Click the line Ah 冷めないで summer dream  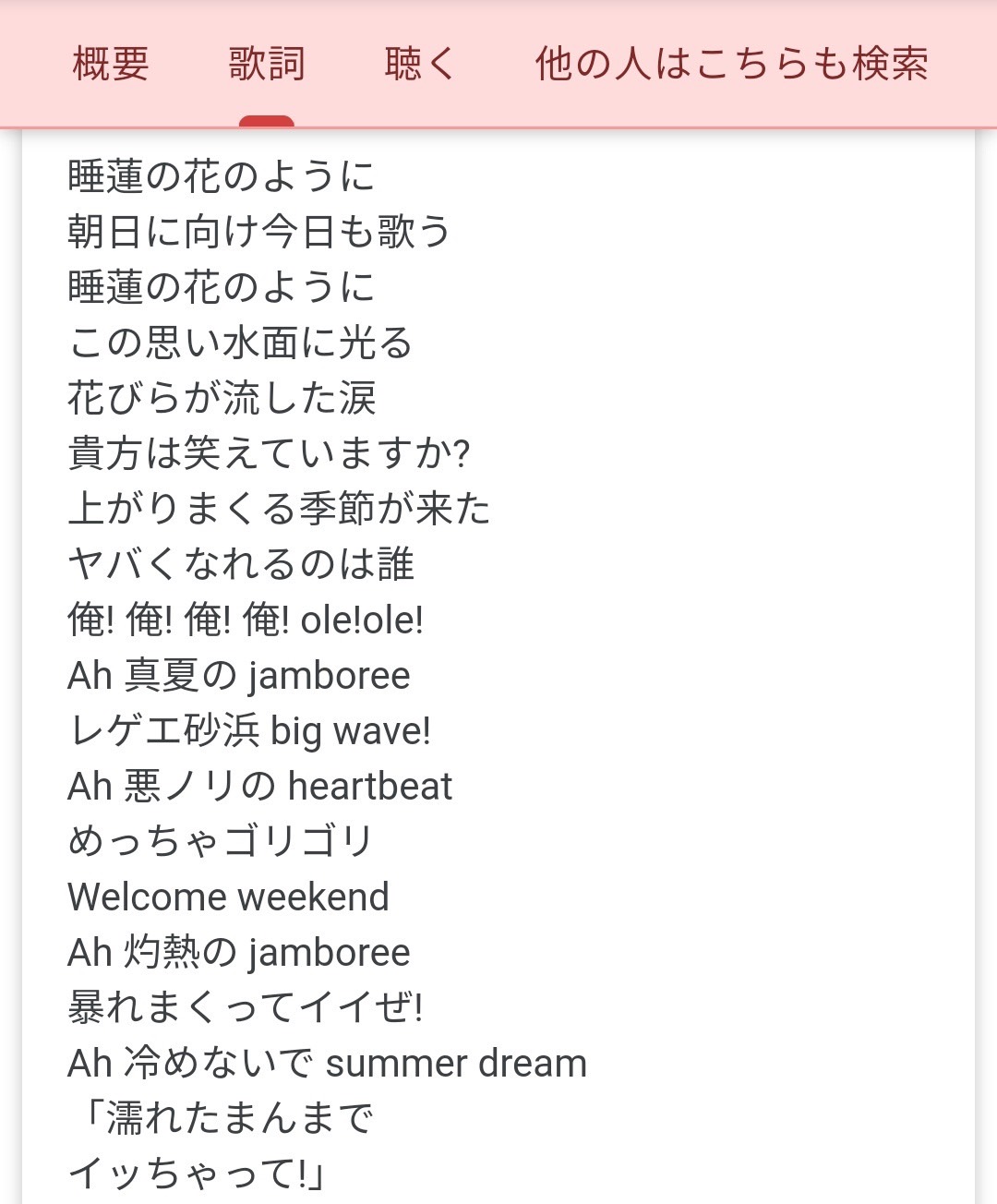click(x=327, y=1063)
